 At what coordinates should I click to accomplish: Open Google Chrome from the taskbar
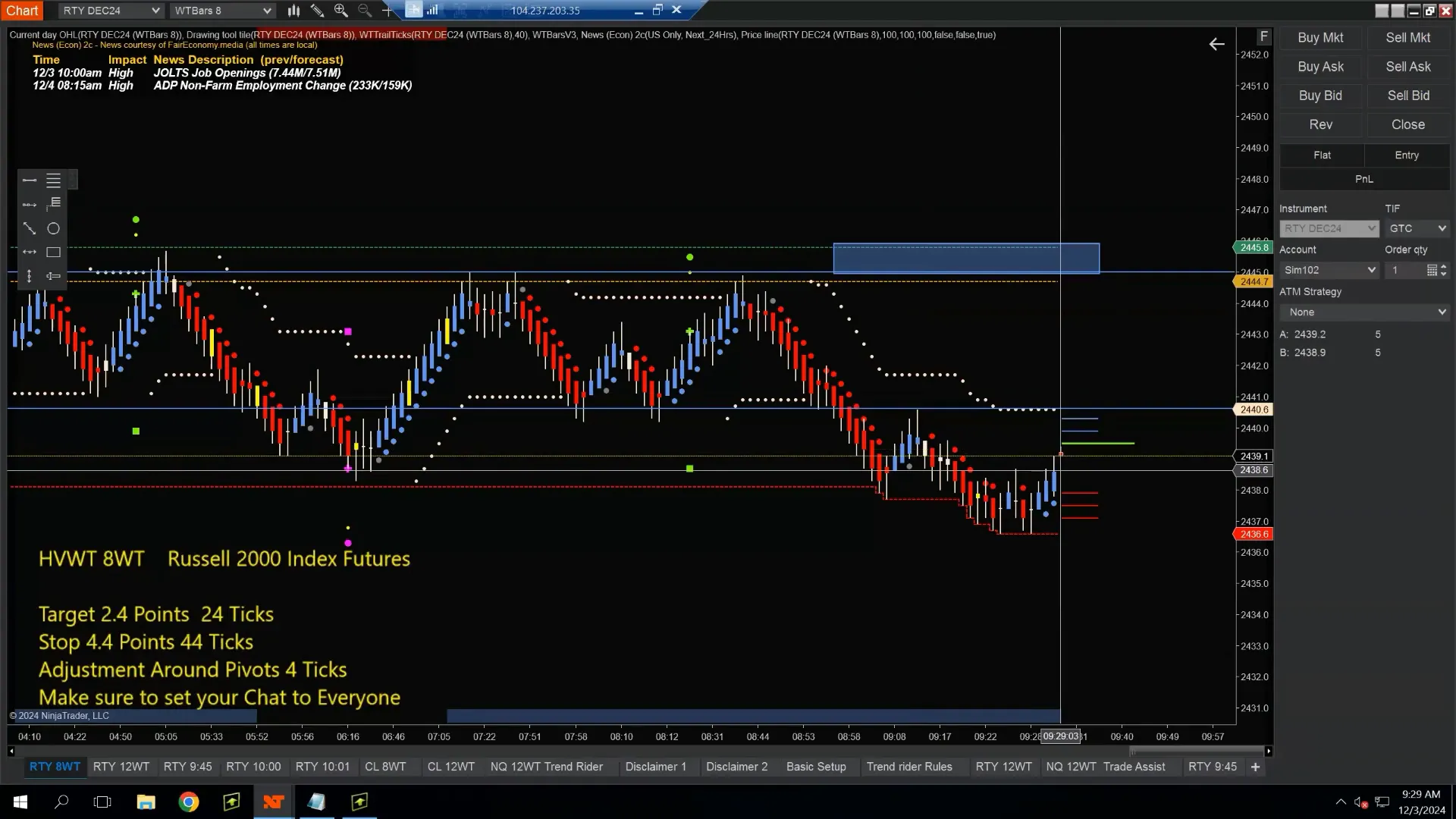[x=189, y=802]
